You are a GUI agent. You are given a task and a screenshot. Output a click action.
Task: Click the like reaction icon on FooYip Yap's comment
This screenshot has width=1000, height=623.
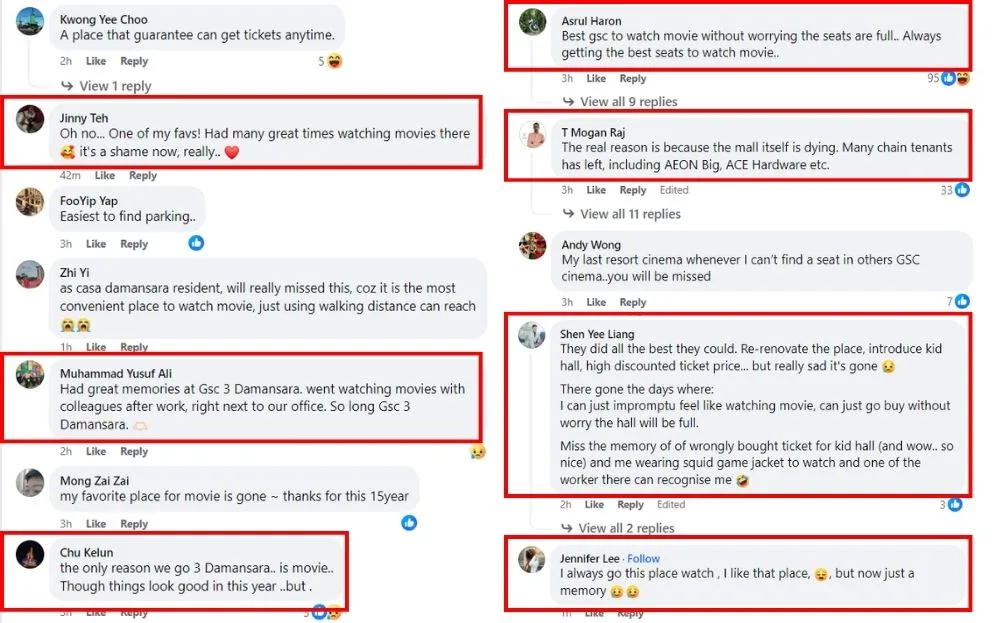pyautogui.click(x=196, y=243)
